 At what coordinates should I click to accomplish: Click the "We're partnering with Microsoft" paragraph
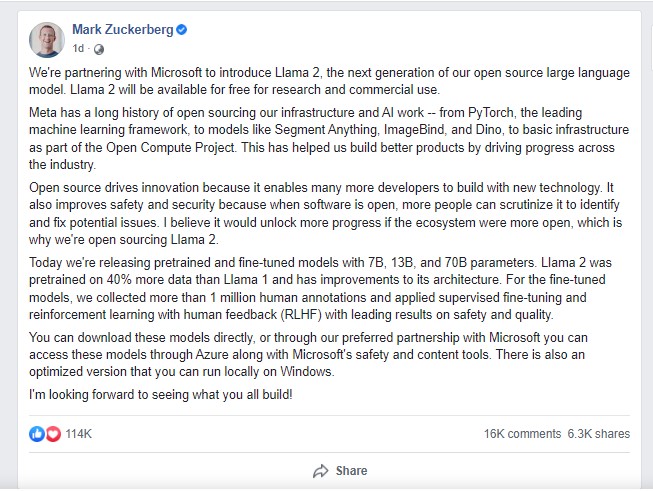(329, 81)
